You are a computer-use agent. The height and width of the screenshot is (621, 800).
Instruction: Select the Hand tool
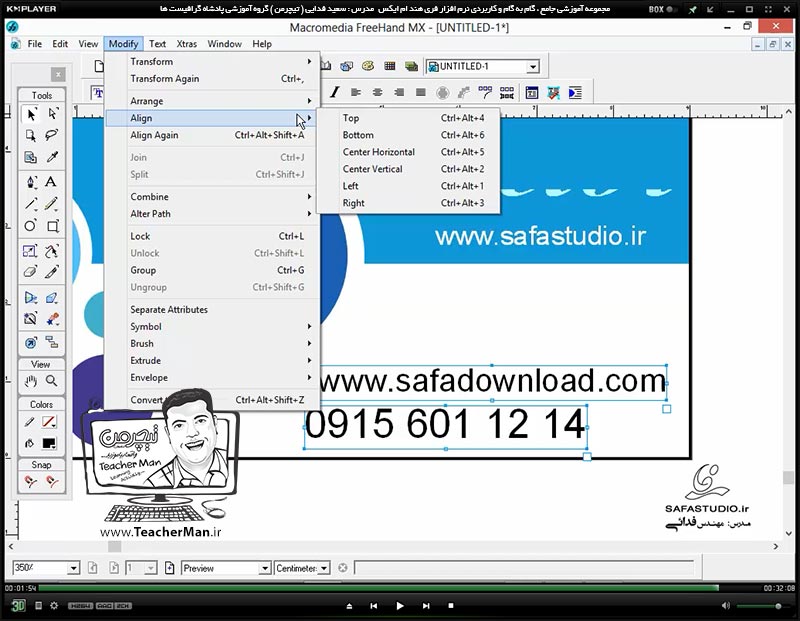[x=31, y=381]
